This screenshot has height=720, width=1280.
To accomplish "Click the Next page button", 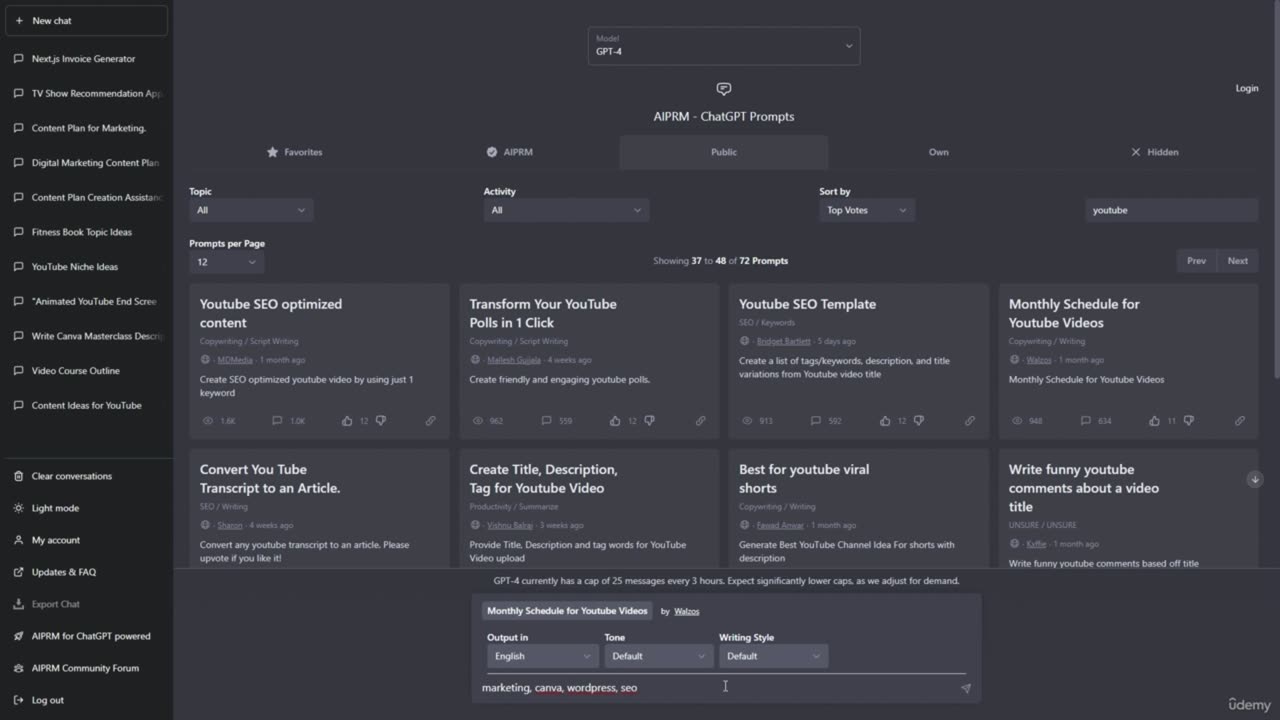I will [x=1237, y=261].
